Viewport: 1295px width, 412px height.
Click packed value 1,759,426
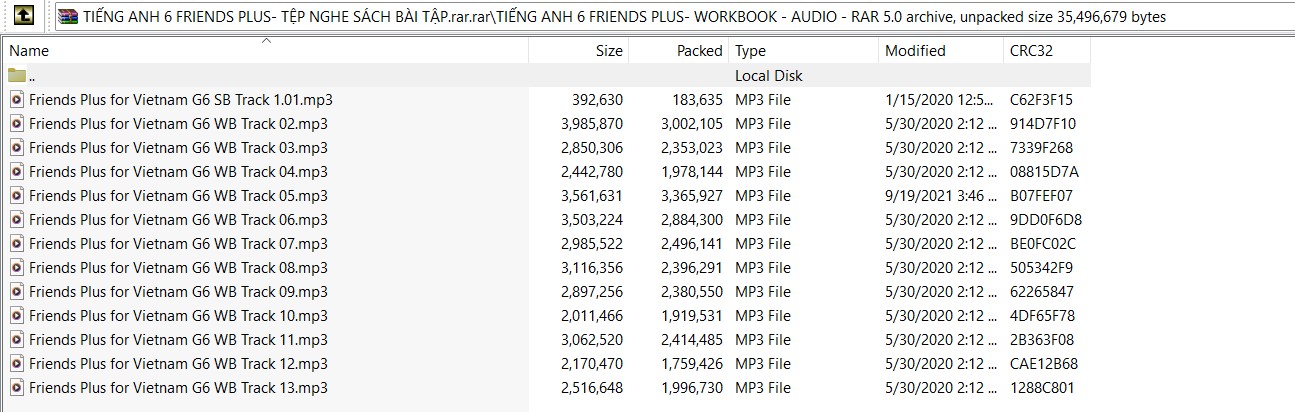click(692, 363)
